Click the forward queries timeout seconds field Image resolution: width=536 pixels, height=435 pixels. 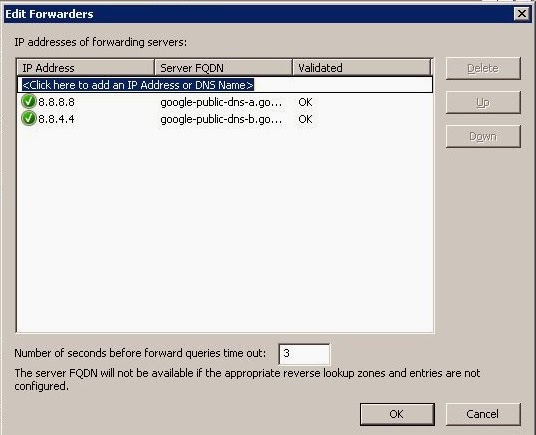[x=304, y=354]
